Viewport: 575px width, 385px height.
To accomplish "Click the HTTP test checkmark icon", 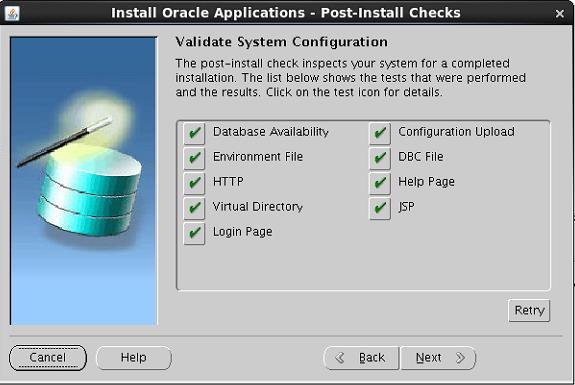I will click(194, 183).
